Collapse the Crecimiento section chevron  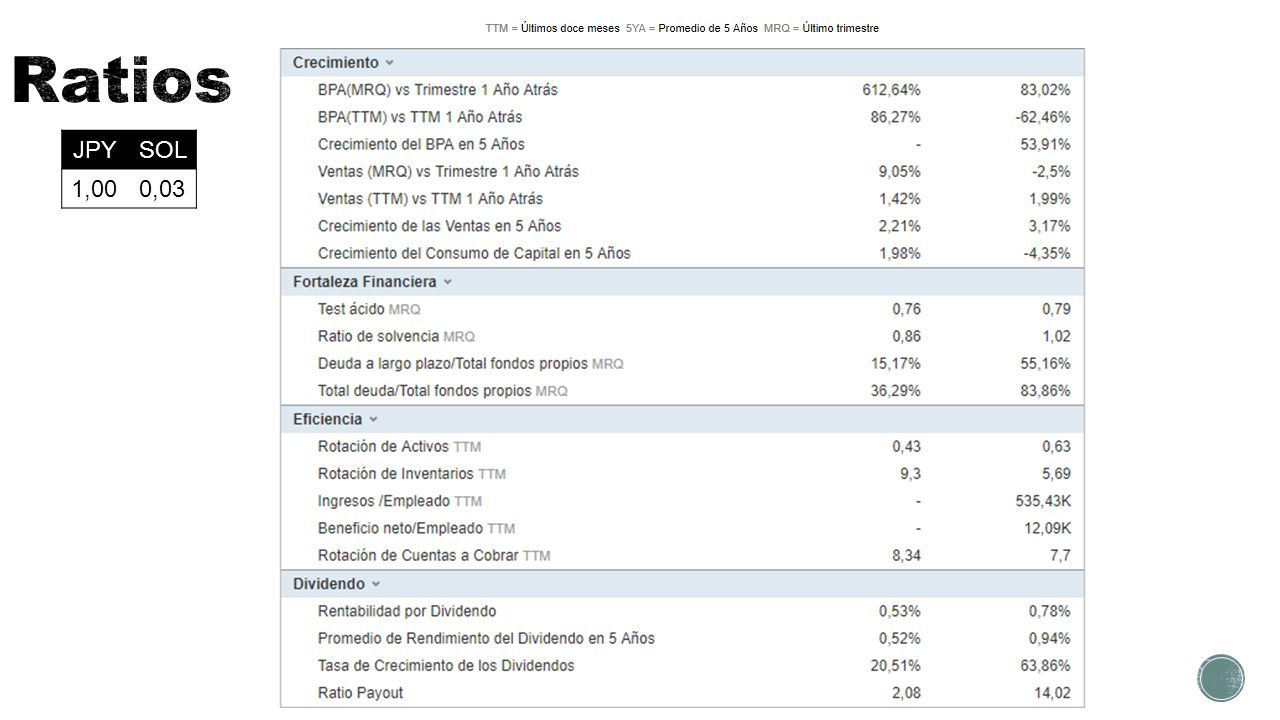point(390,63)
